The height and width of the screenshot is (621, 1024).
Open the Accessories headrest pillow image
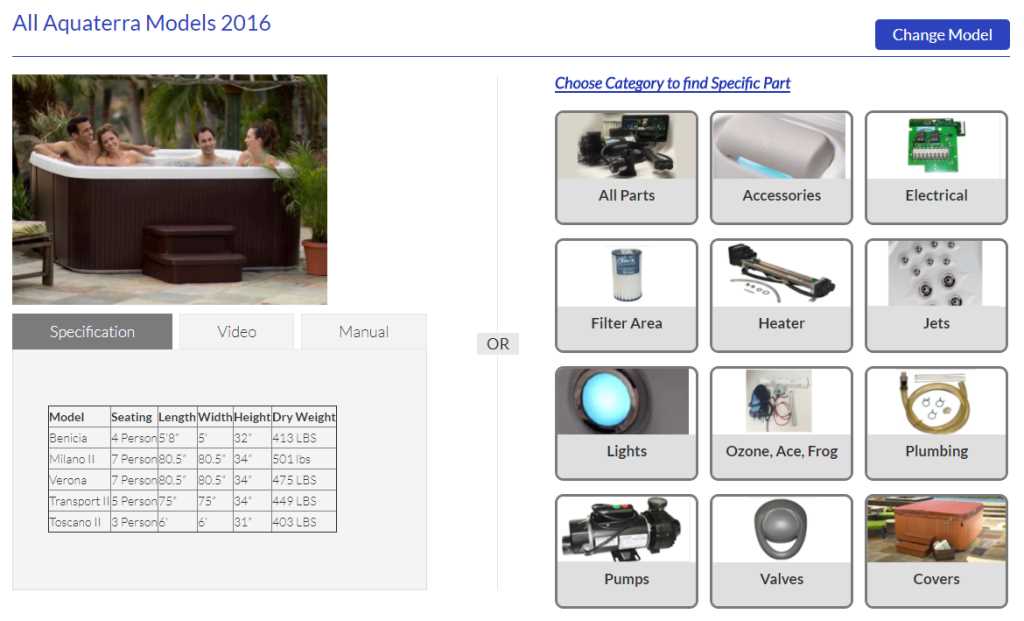pos(781,146)
